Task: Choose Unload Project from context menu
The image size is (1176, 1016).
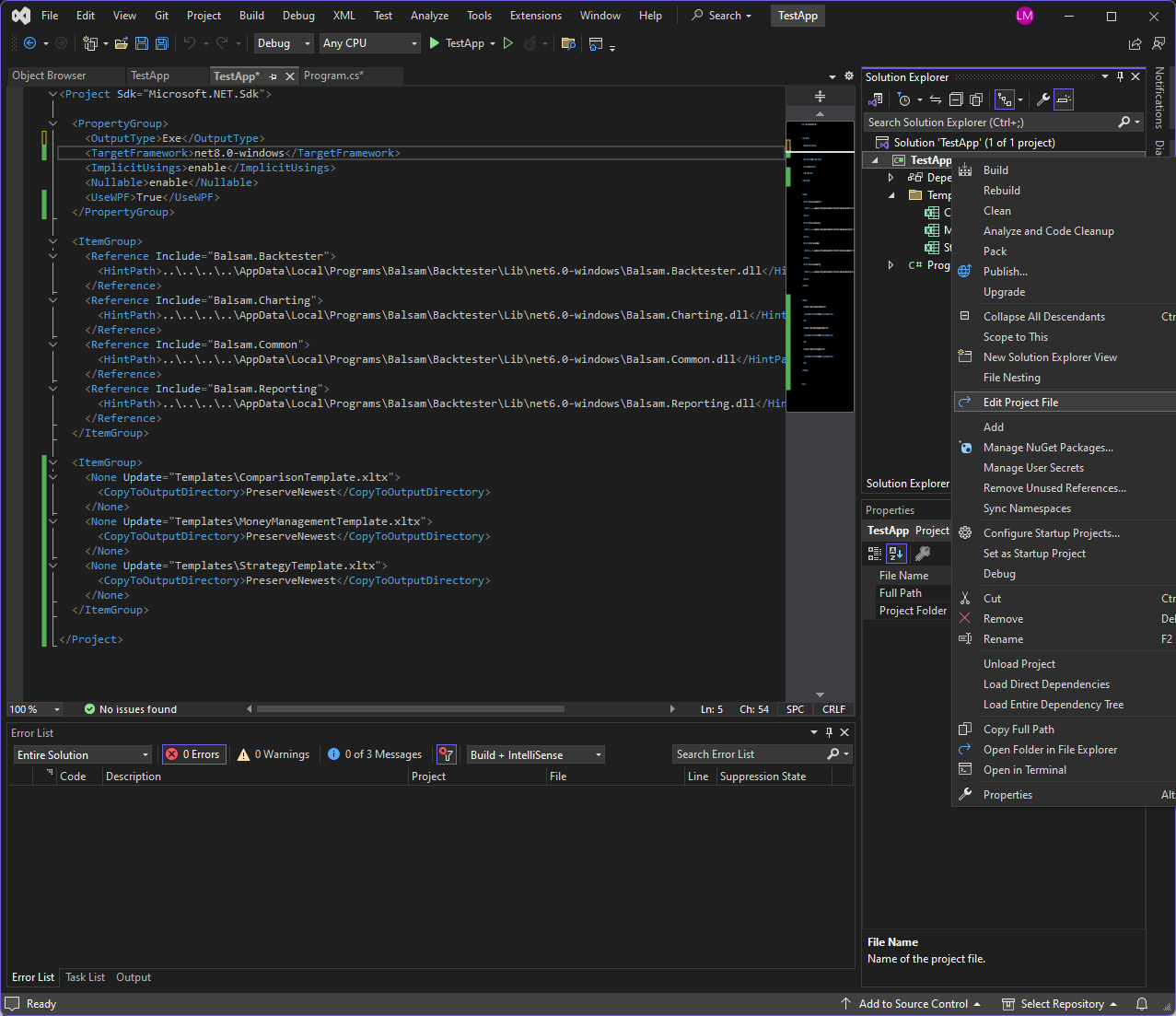Action: [1019, 664]
